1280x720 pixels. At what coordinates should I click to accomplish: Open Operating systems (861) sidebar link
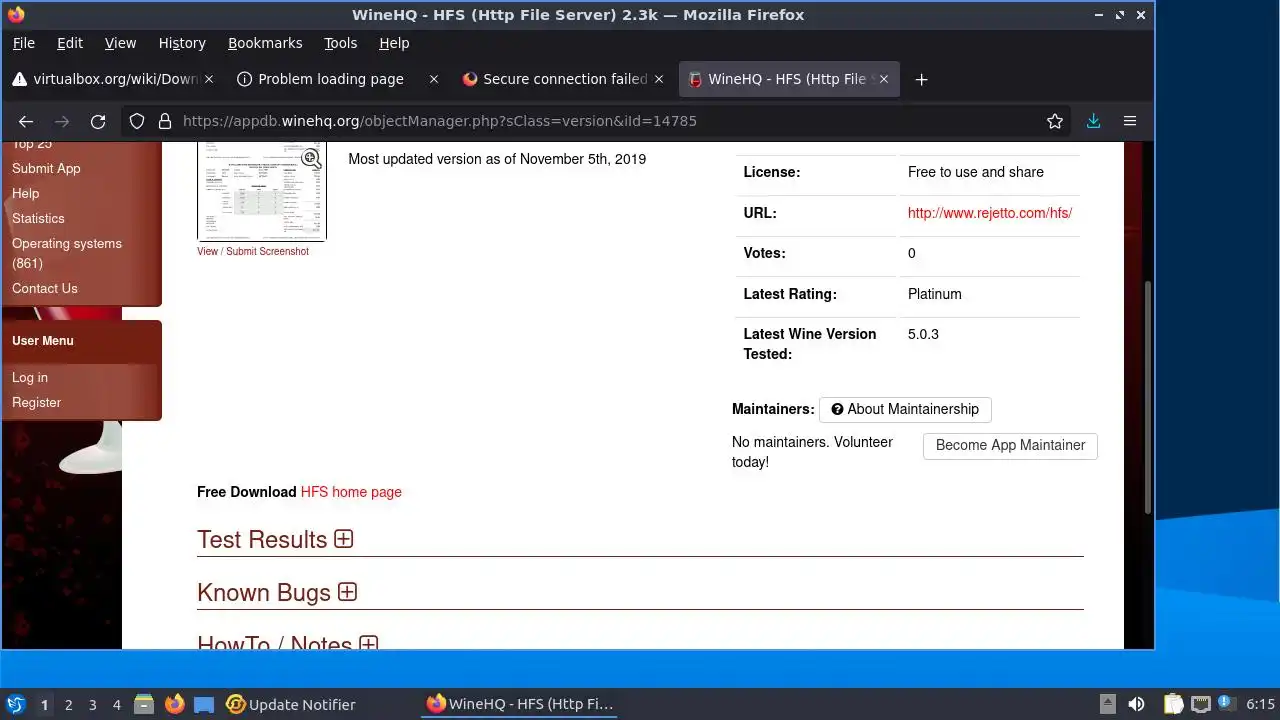tap(67, 253)
